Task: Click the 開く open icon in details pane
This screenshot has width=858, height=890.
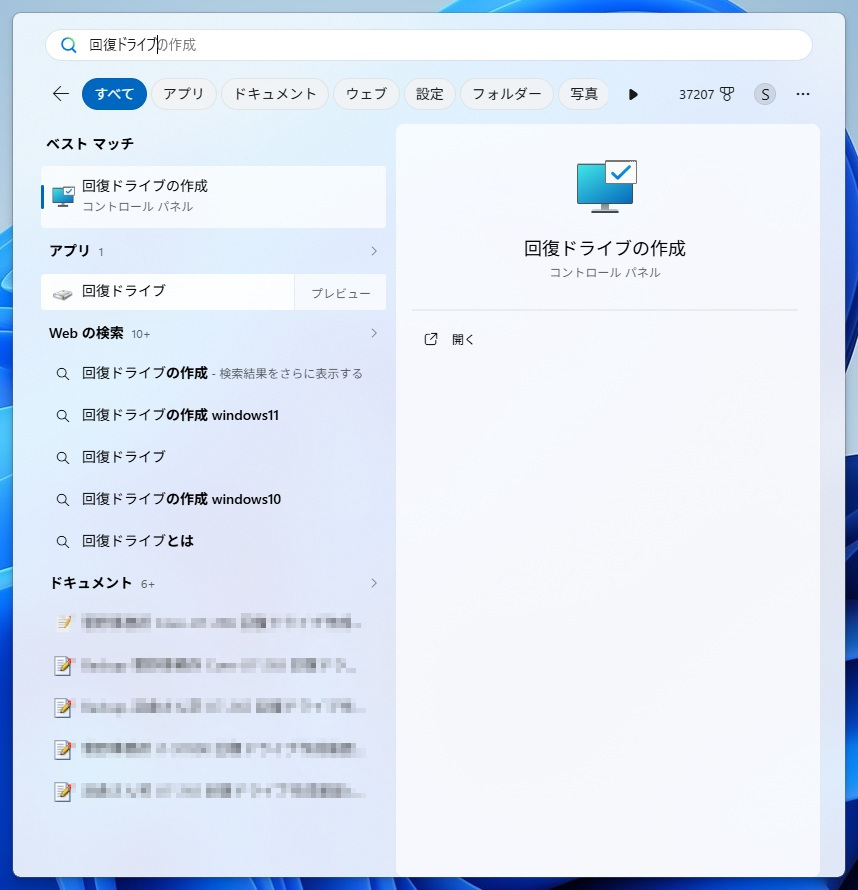Action: pyautogui.click(x=431, y=339)
